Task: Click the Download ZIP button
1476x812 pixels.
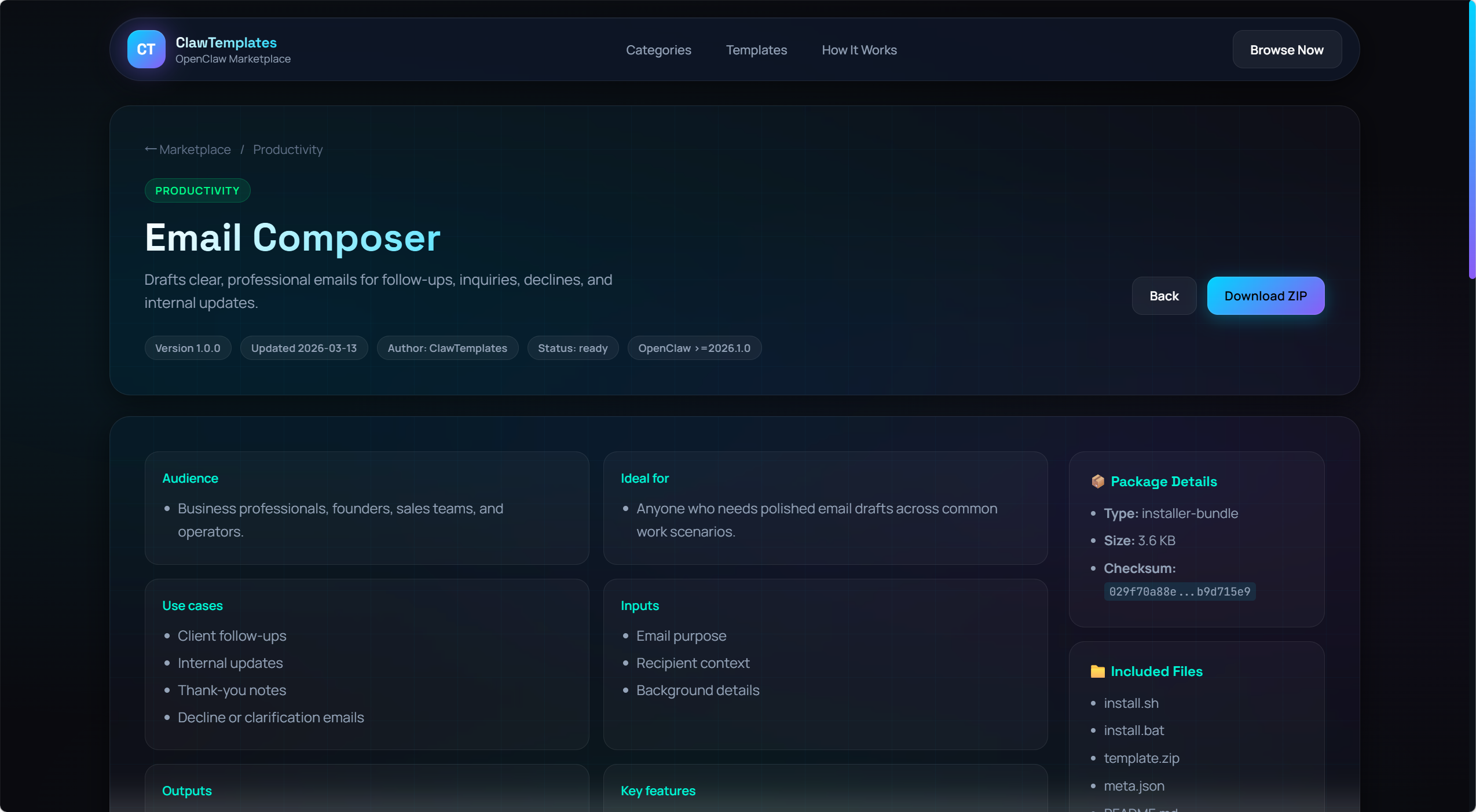Action: tap(1265, 296)
